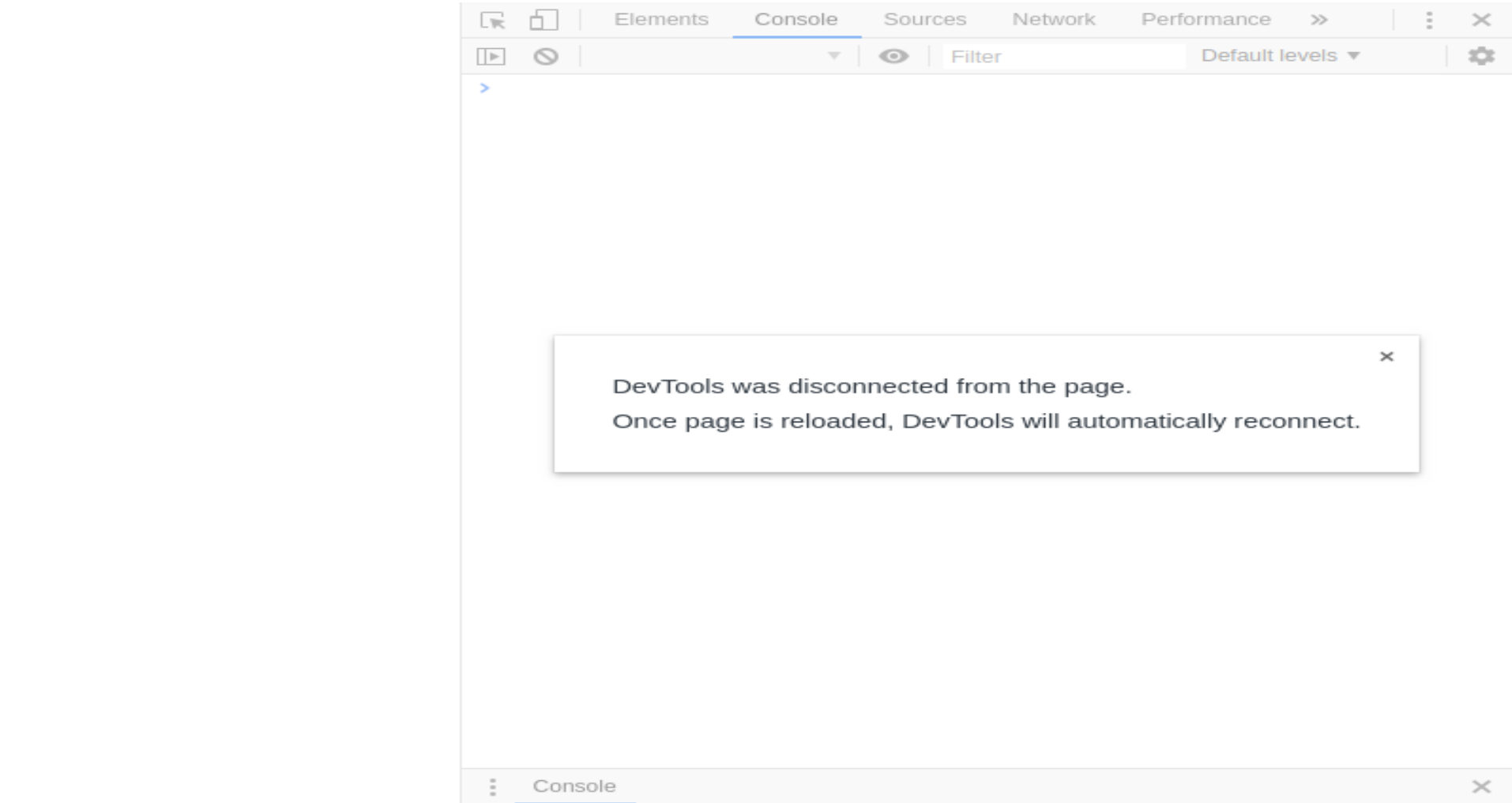
Task: Open the DevTools three-dot customize menu
Action: click(x=1428, y=20)
